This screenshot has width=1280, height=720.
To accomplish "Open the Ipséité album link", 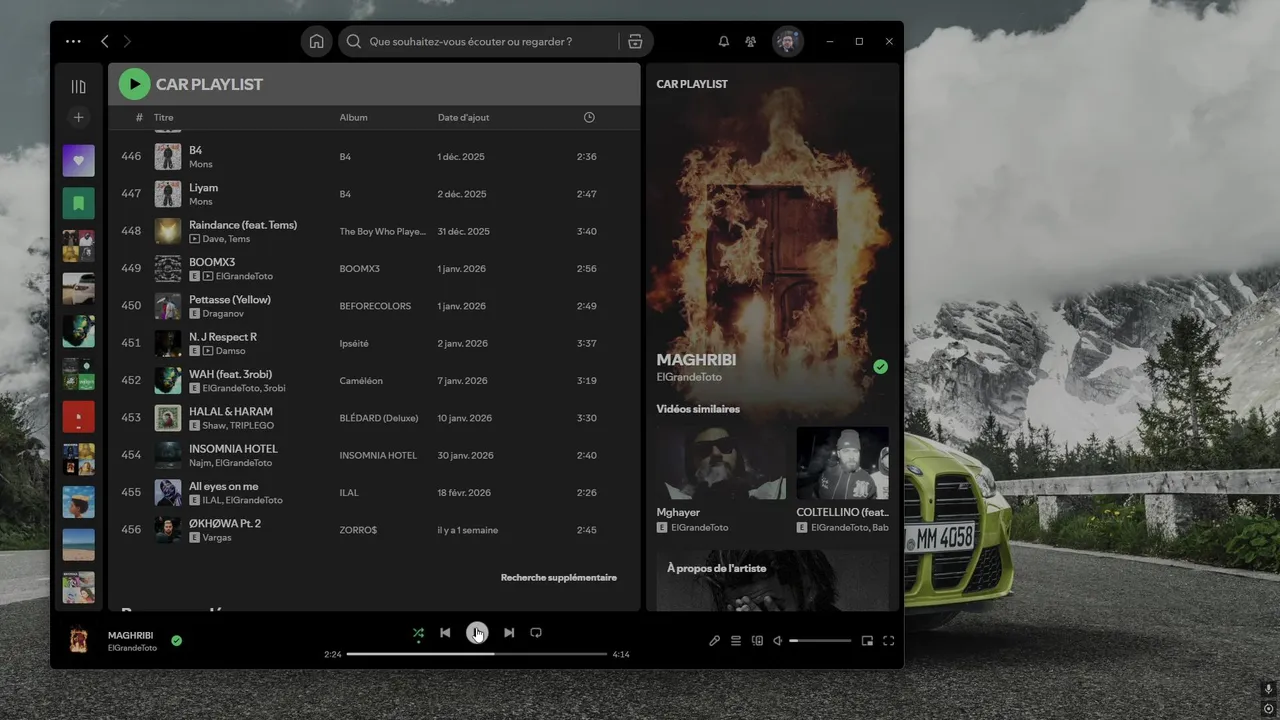I will pyautogui.click(x=354, y=343).
